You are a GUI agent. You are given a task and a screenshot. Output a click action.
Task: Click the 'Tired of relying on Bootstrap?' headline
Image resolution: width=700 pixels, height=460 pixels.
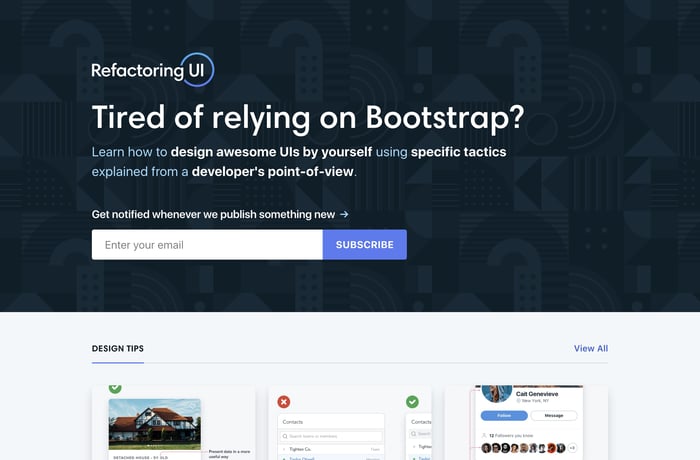[308, 117]
